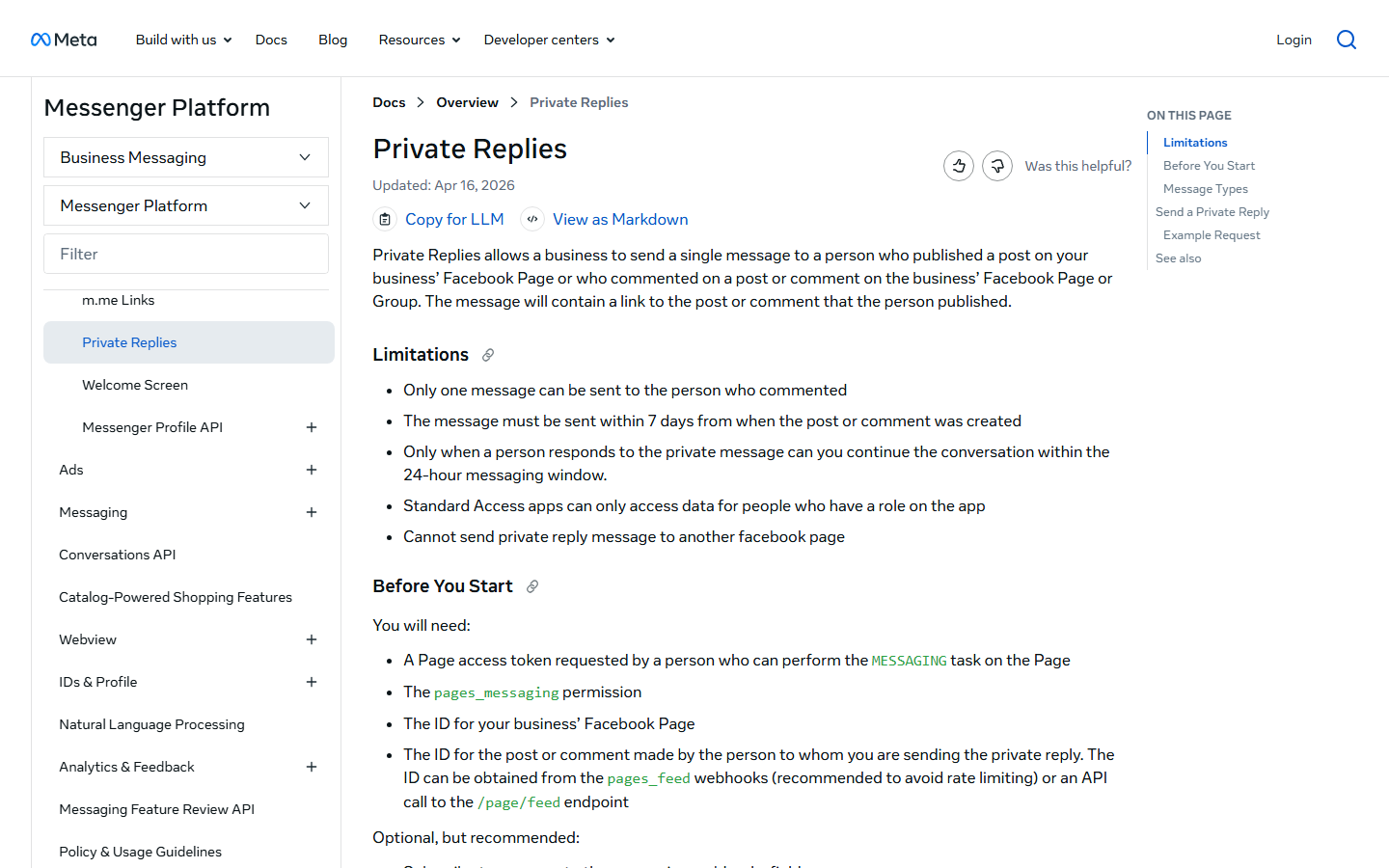This screenshot has height=868, width=1389.
Task: Open the Business Messaging dropdown
Action: (186, 157)
